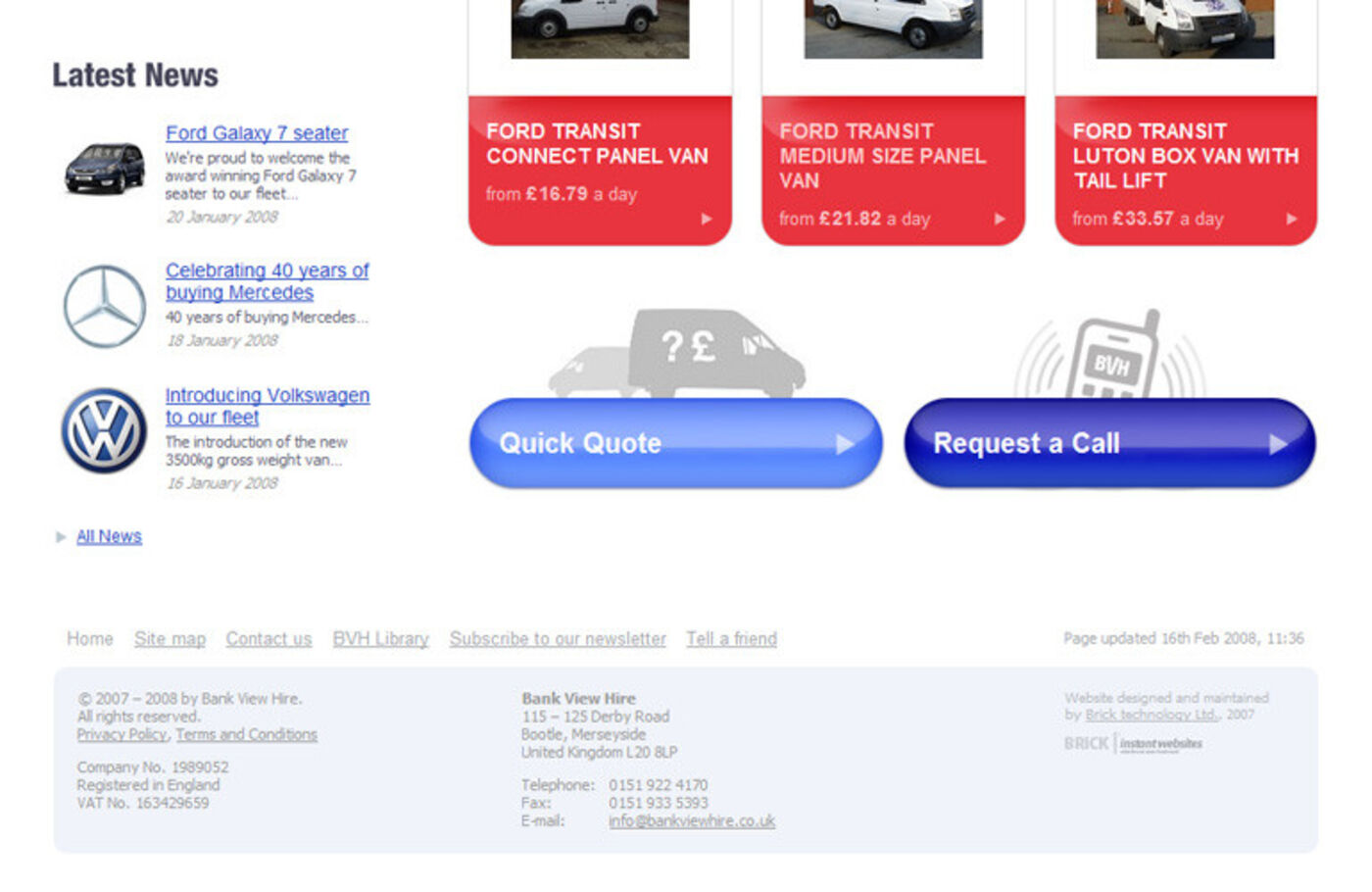Screen dimensions: 1372x892
Task: Open Subscribe to our newsletter link
Action: tap(558, 639)
